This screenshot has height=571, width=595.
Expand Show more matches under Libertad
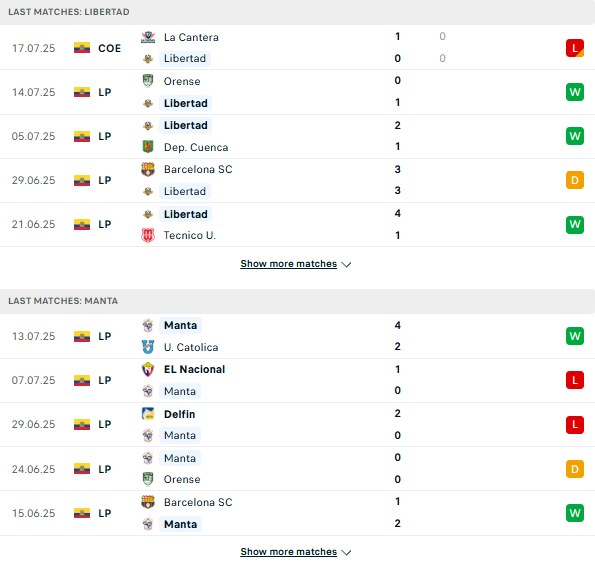click(x=288, y=264)
